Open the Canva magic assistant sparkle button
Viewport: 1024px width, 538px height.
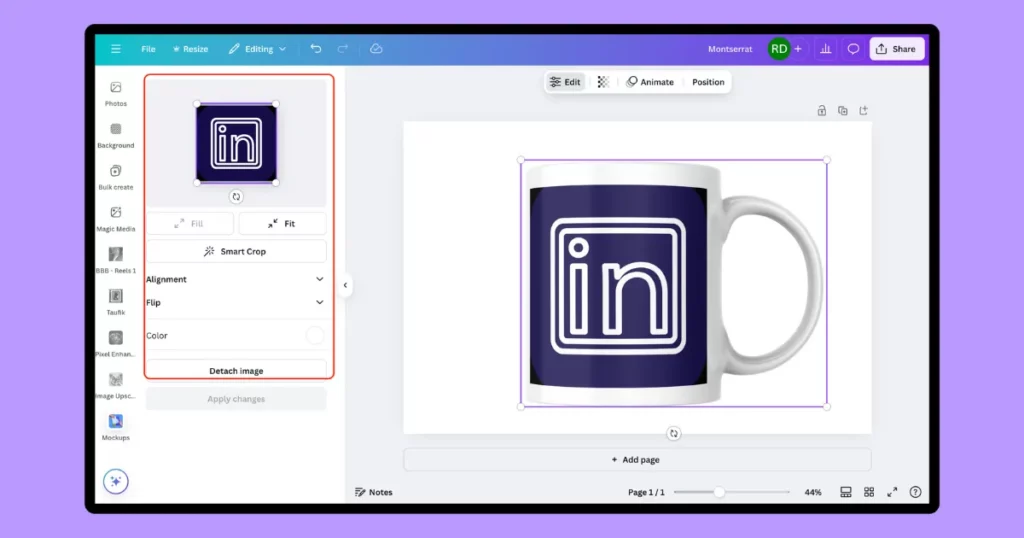point(116,481)
